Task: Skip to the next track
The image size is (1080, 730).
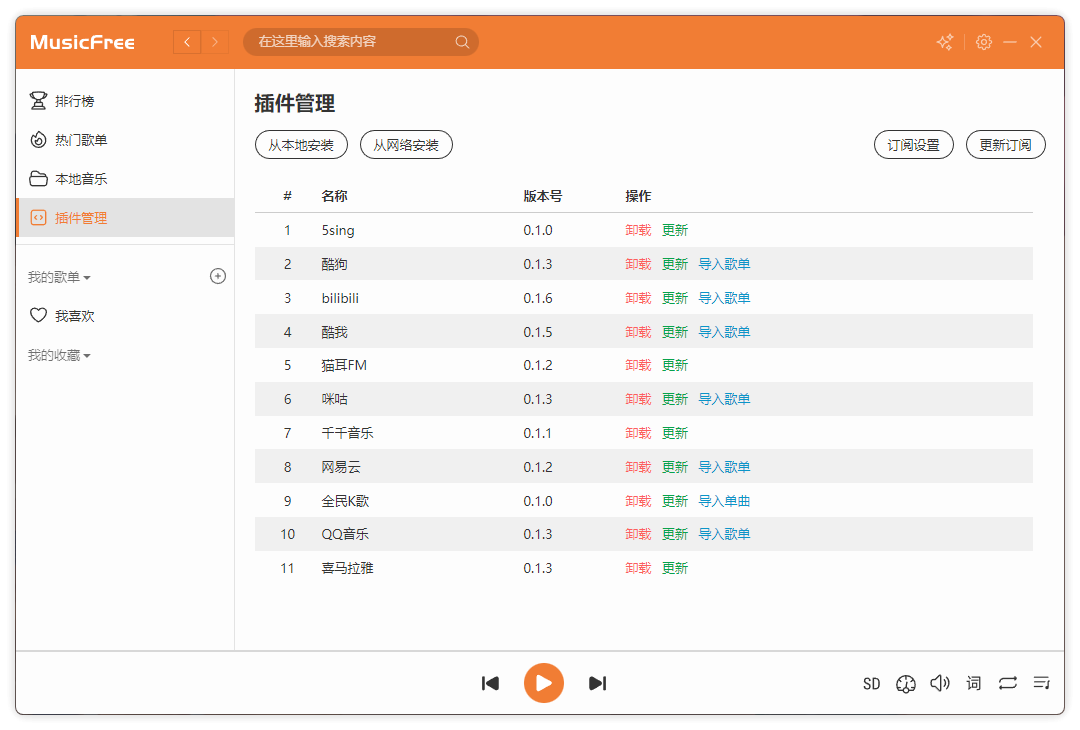Action: tap(597, 683)
